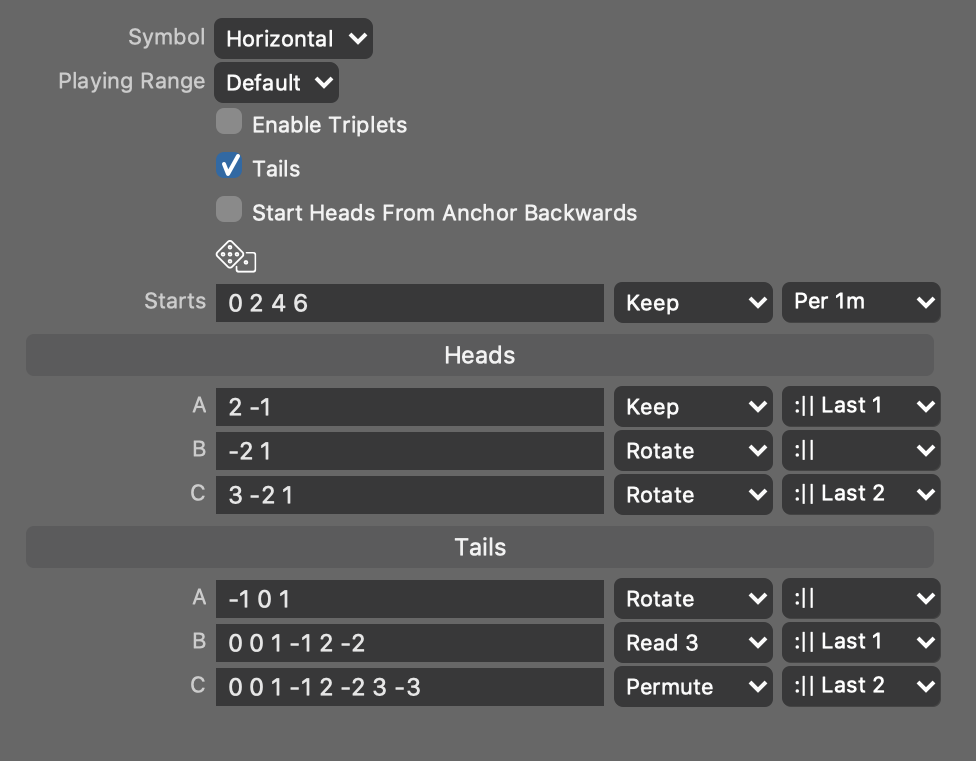
Task: Open Tails B Read 3 dropdown
Action: tap(693, 643)
